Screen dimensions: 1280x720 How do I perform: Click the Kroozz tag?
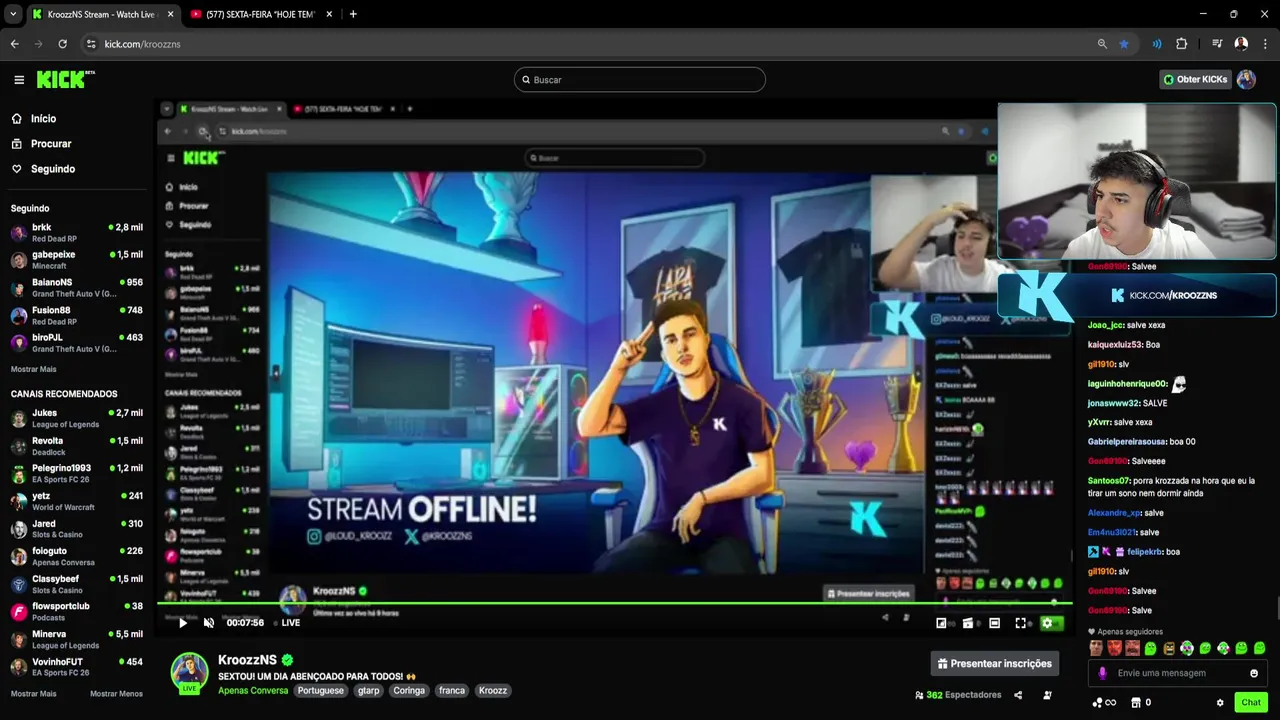[x=493, y=690]
